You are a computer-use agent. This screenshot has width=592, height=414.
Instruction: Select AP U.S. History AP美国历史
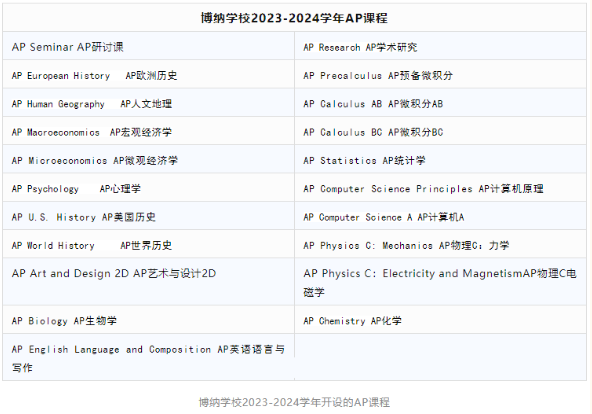pyautogui.click(x=148, y=216)
